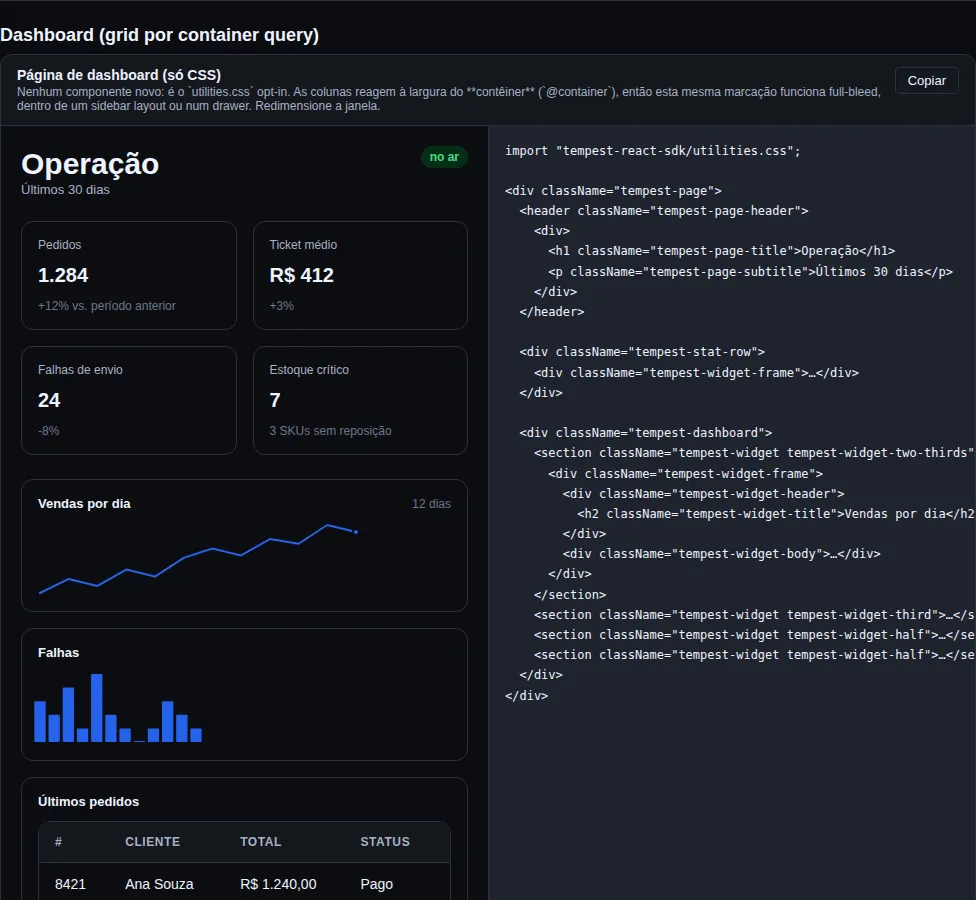
Task: Click the '12 dias' label
Action: [x=431, y=504]
